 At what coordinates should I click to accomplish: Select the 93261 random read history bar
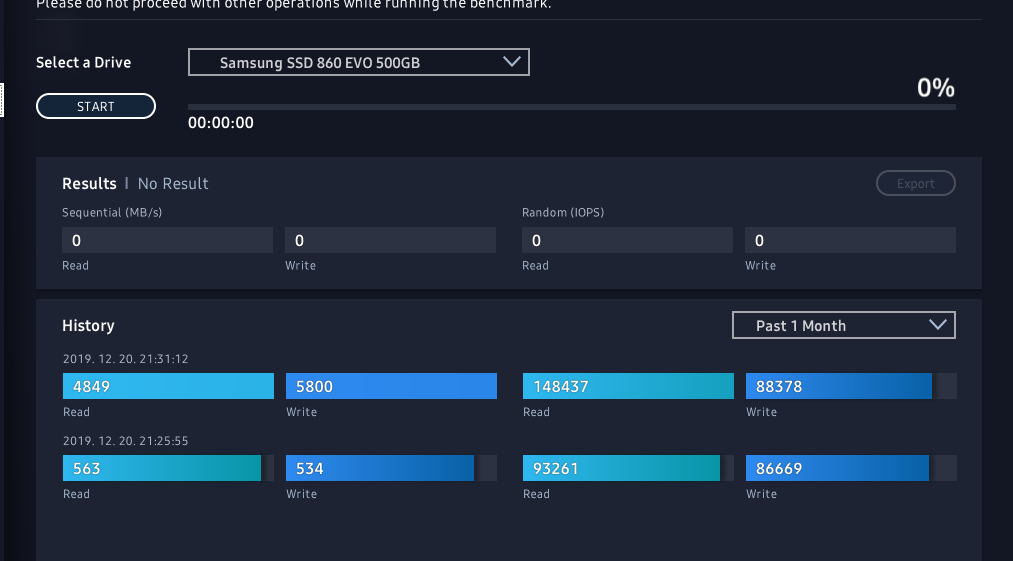[x=621, y=468]
